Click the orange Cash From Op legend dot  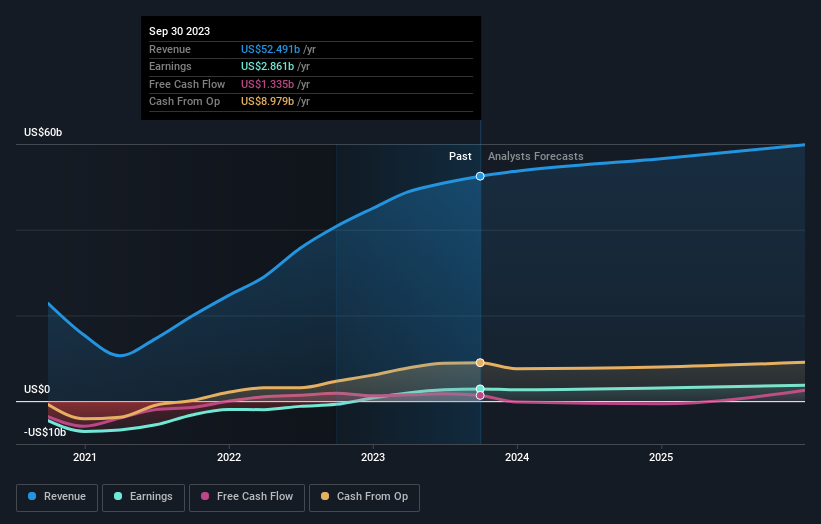point(325,496)
